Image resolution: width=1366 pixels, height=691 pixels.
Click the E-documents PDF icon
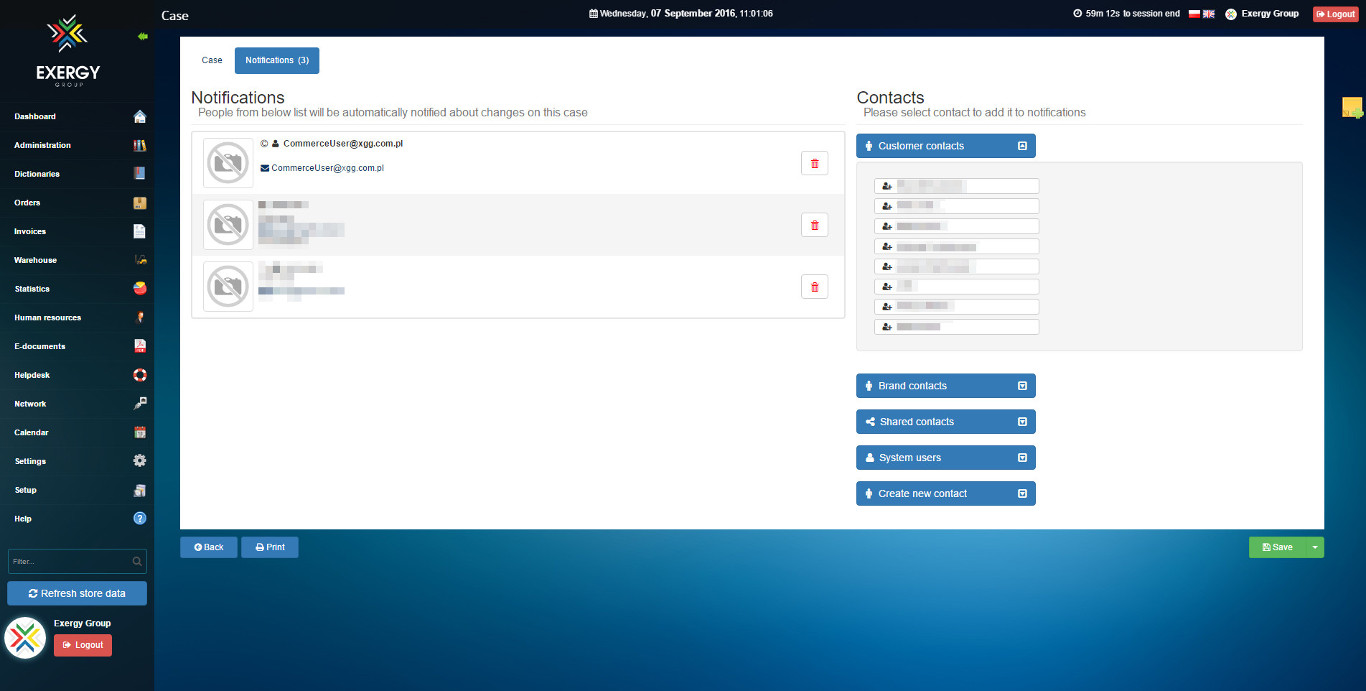click(140, 347)
